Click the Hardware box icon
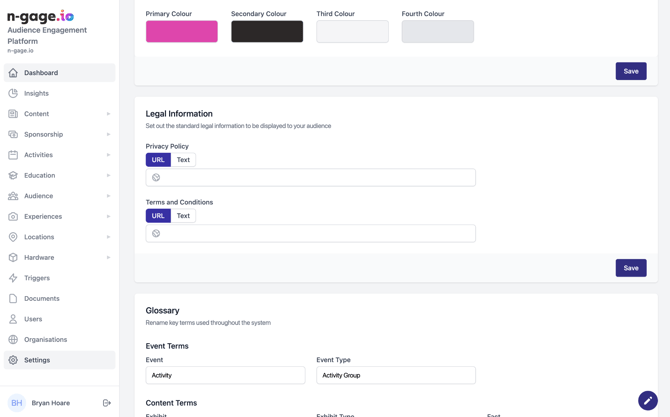 click(x=13, y=257)
